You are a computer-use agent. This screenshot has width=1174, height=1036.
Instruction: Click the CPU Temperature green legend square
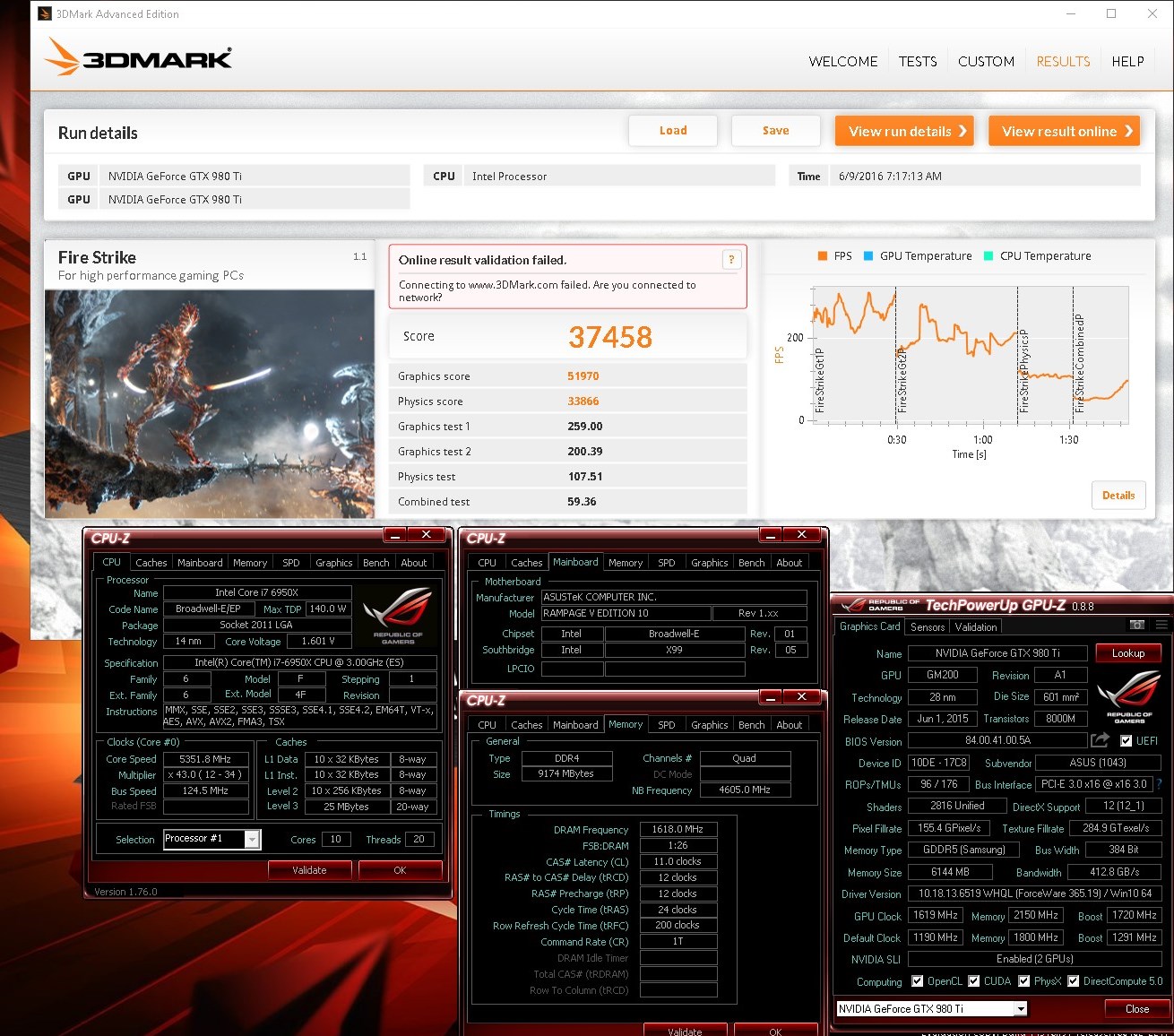pyautogui.click(x=988, y=256)
